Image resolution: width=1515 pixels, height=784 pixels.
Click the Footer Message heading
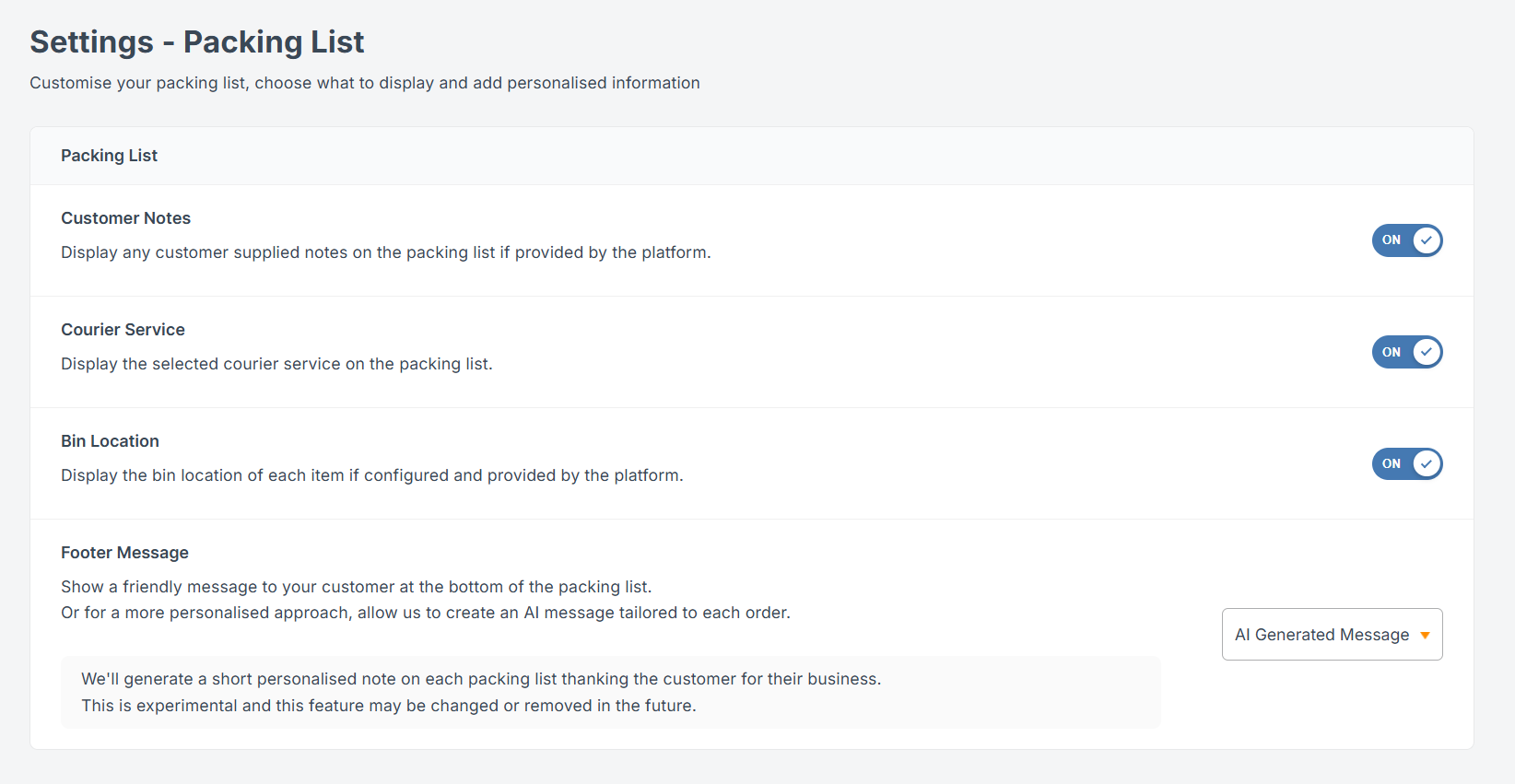(x=124, y=552)
